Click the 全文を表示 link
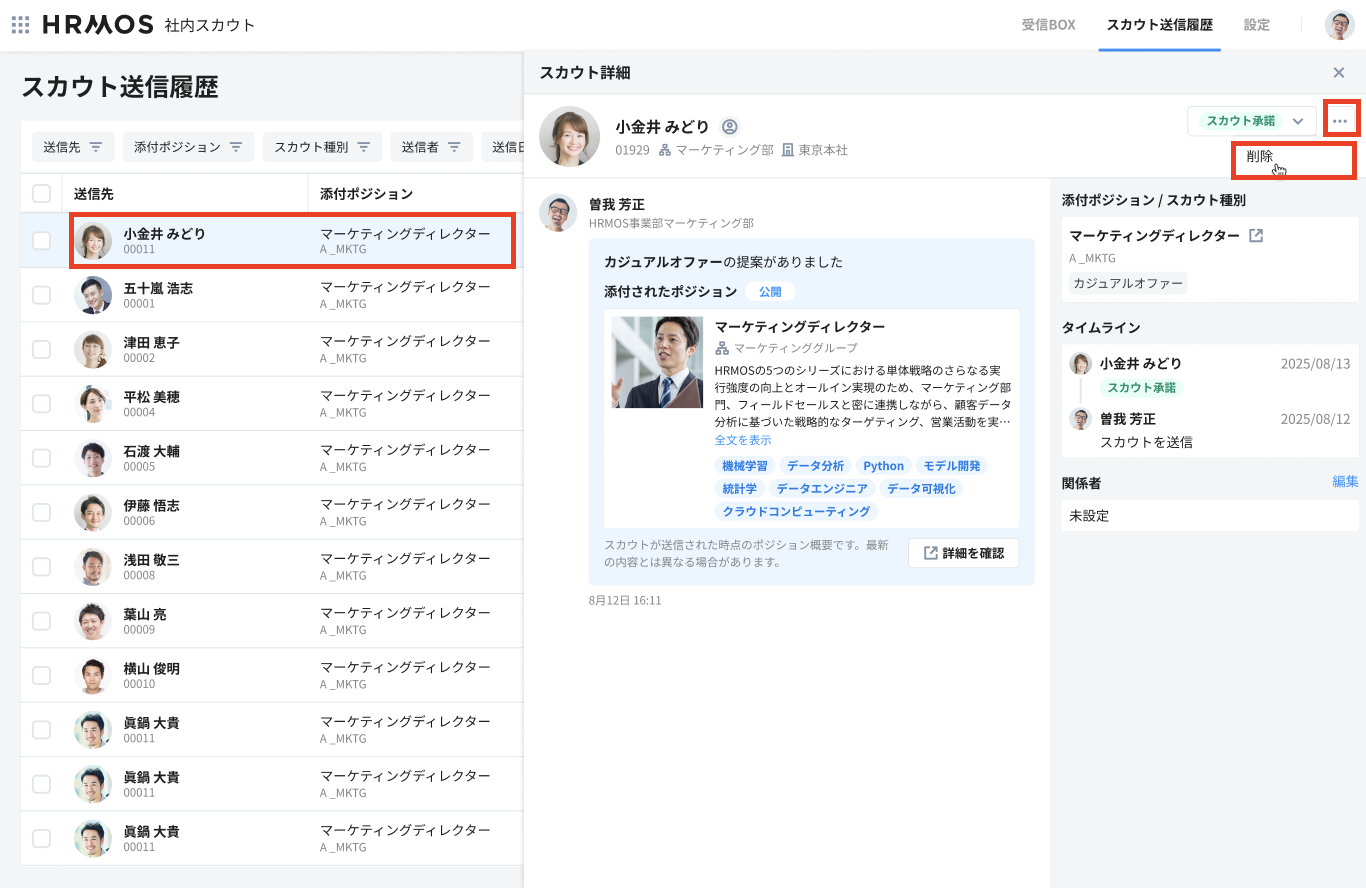The width and height of the screenshot is (1366, 888). tap(743, 440)
